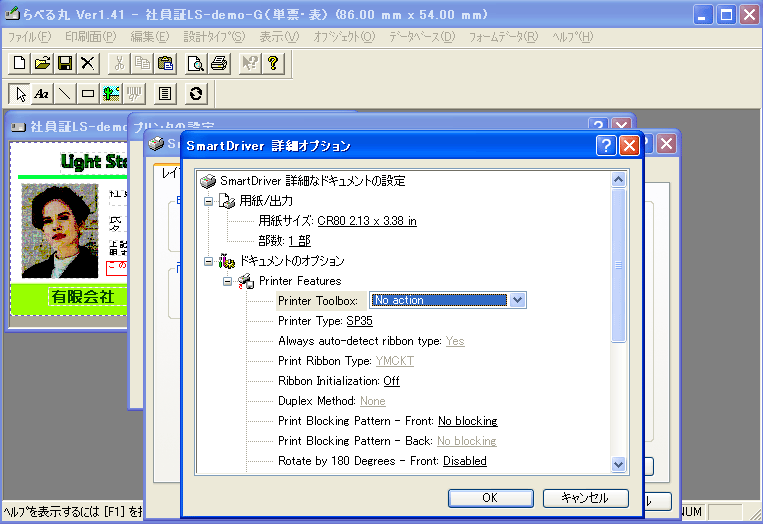Click the キャンセル button
This screenshot has width=763, height=524.
point(585,498)
